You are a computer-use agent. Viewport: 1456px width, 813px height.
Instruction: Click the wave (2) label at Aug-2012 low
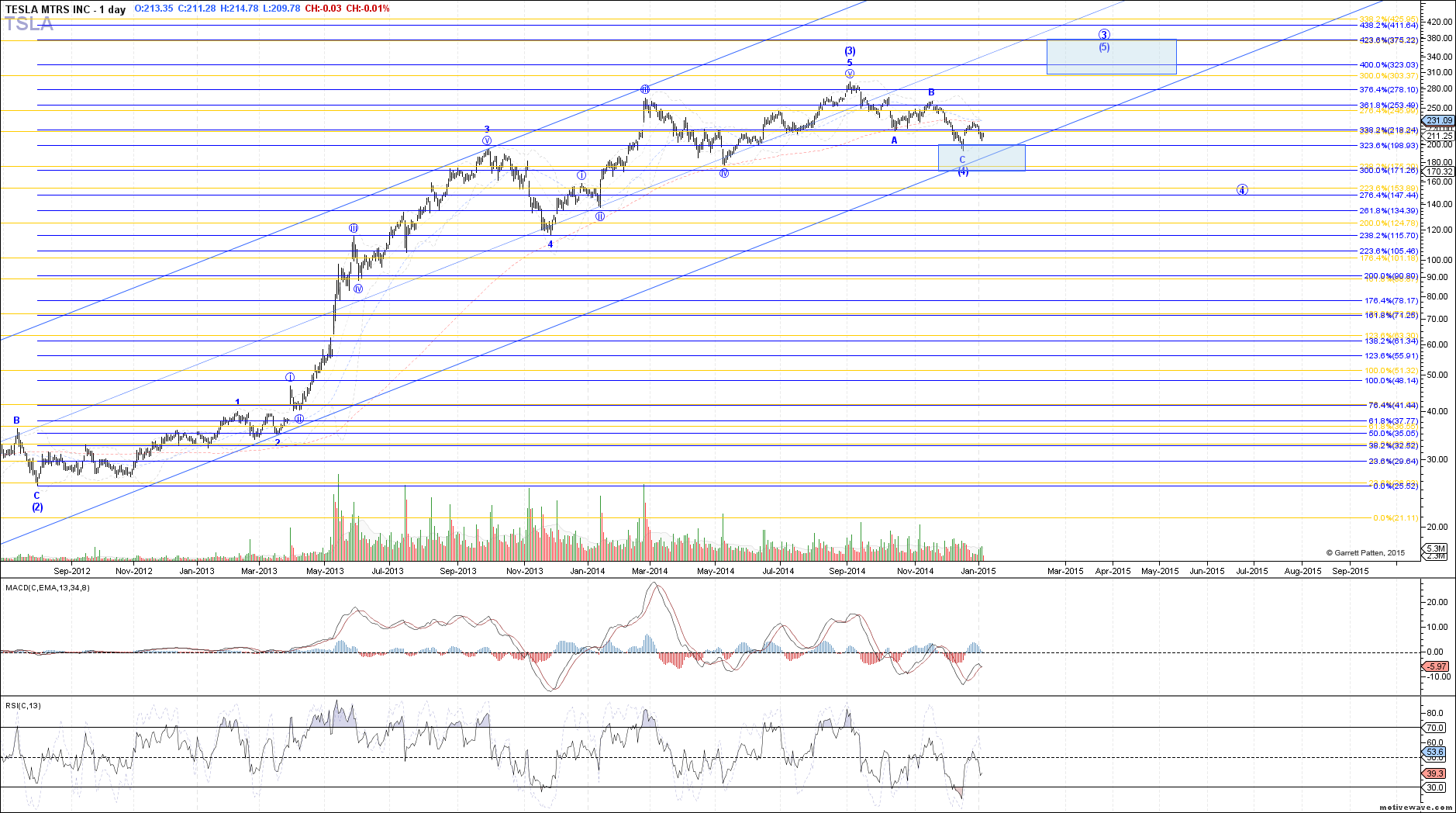pos(37,507)
